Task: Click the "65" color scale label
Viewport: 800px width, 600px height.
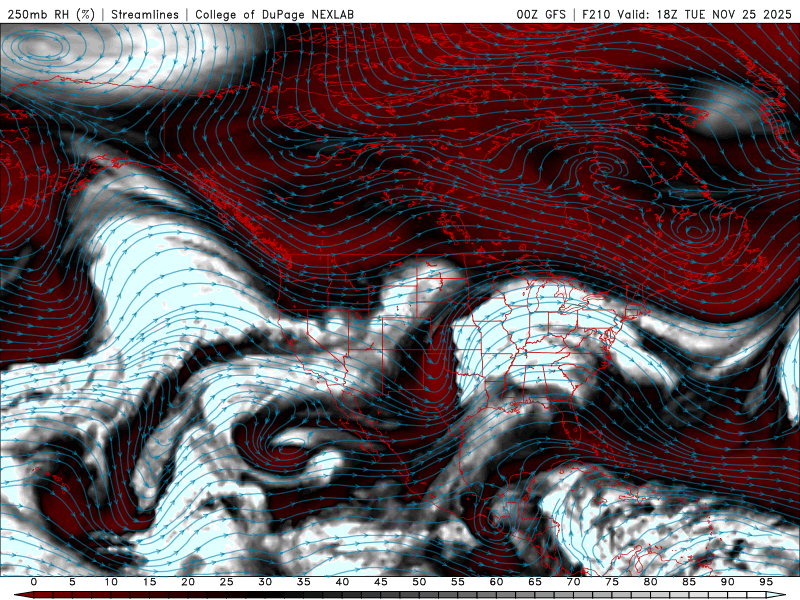Action: click(535, 582)
